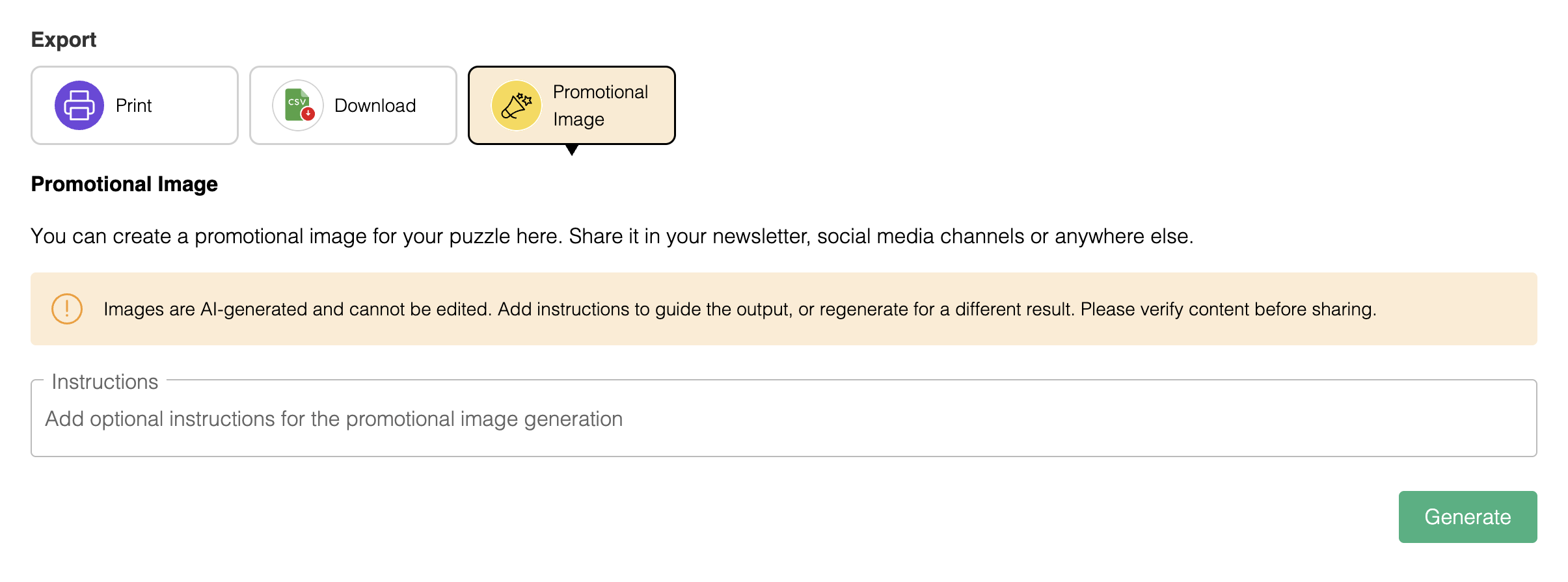This screenshot has height=582, width=1568.
Task: Select the Promotional Image export tab
Action: tap(572, 105)
